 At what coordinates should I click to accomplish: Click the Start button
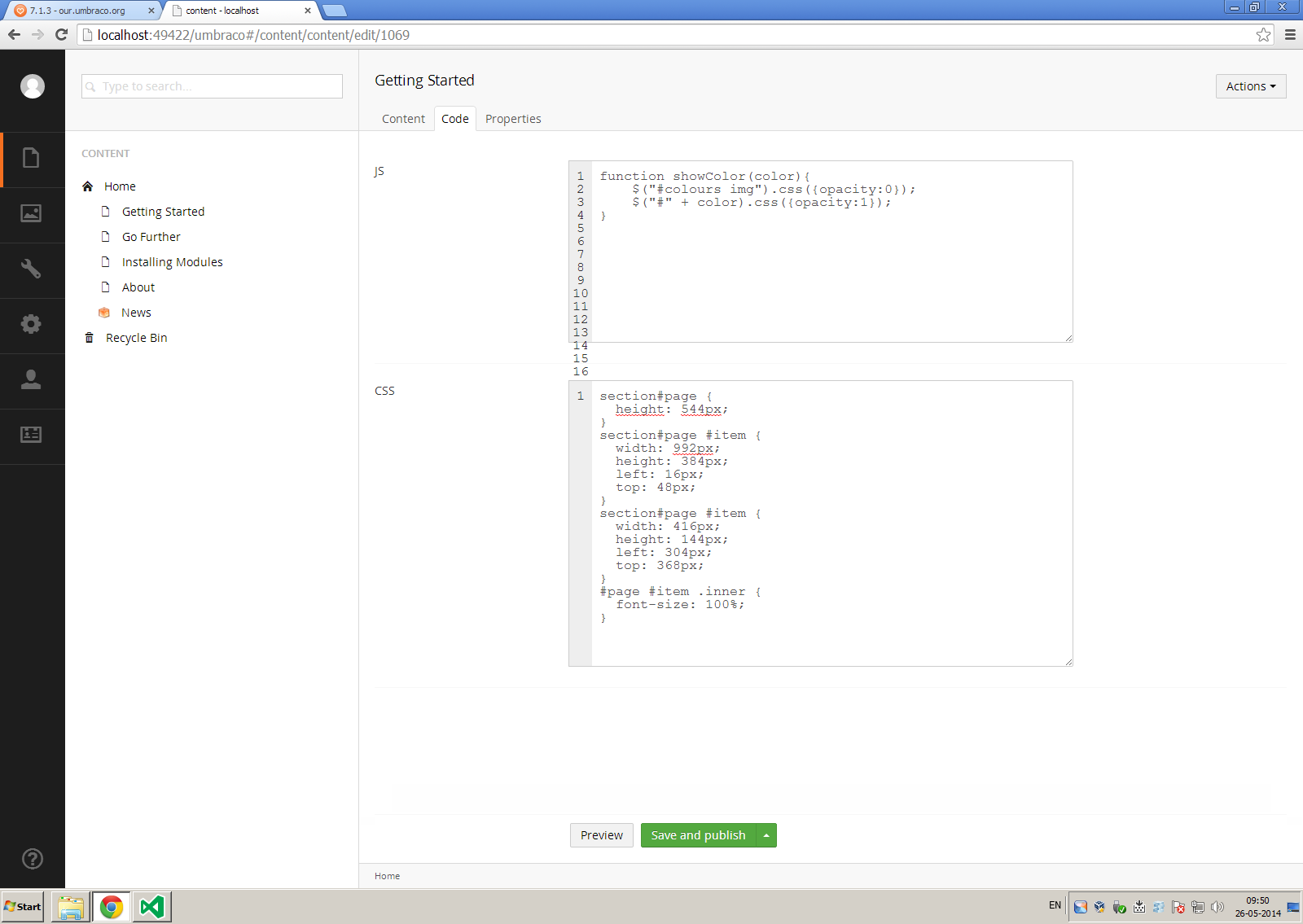tap(23, 907)
